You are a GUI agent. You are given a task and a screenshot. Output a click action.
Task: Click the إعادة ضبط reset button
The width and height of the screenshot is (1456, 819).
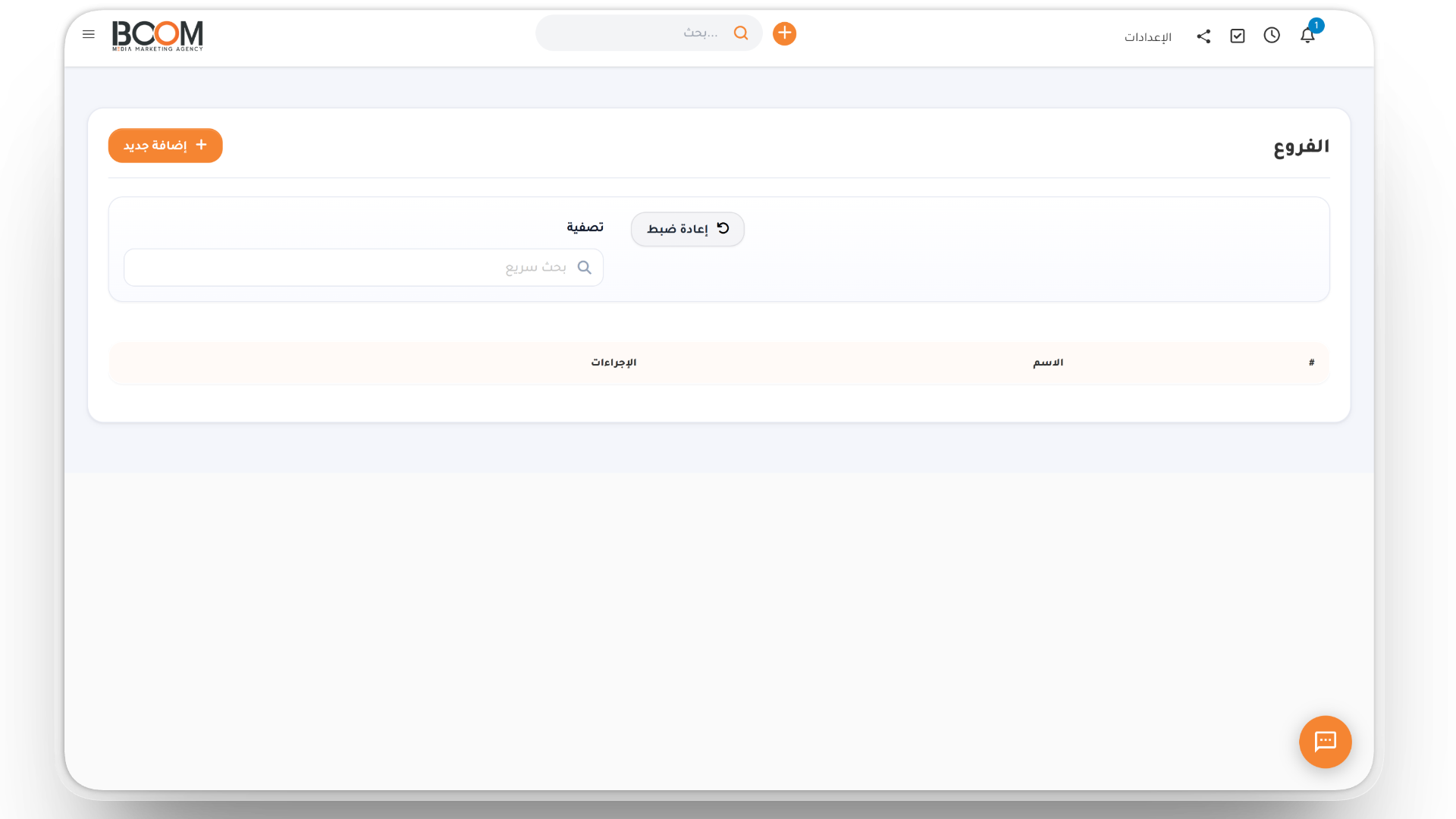coord(688,229)
